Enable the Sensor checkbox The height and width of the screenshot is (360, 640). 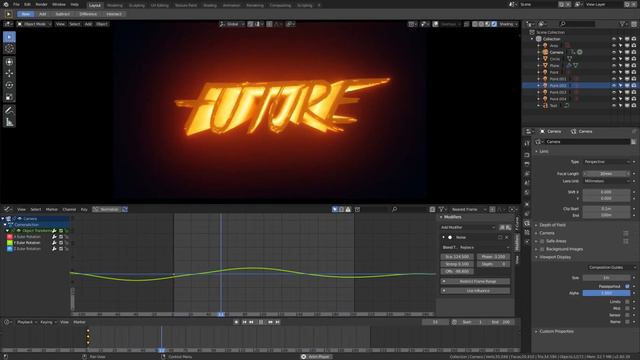coord(627,315)
